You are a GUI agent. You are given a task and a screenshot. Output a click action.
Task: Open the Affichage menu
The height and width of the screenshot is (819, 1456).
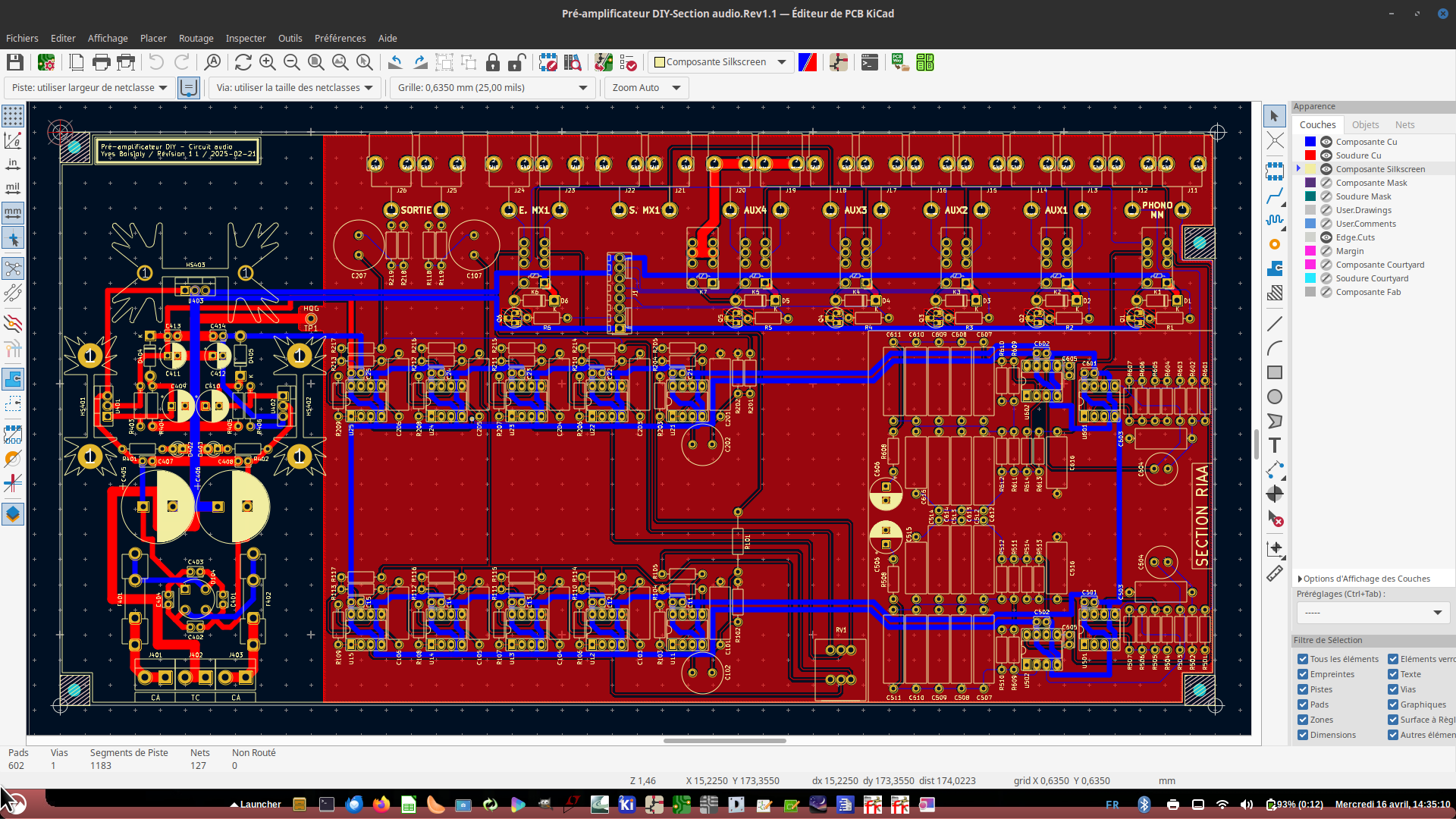pyautogui.click(x=108, y=38)
